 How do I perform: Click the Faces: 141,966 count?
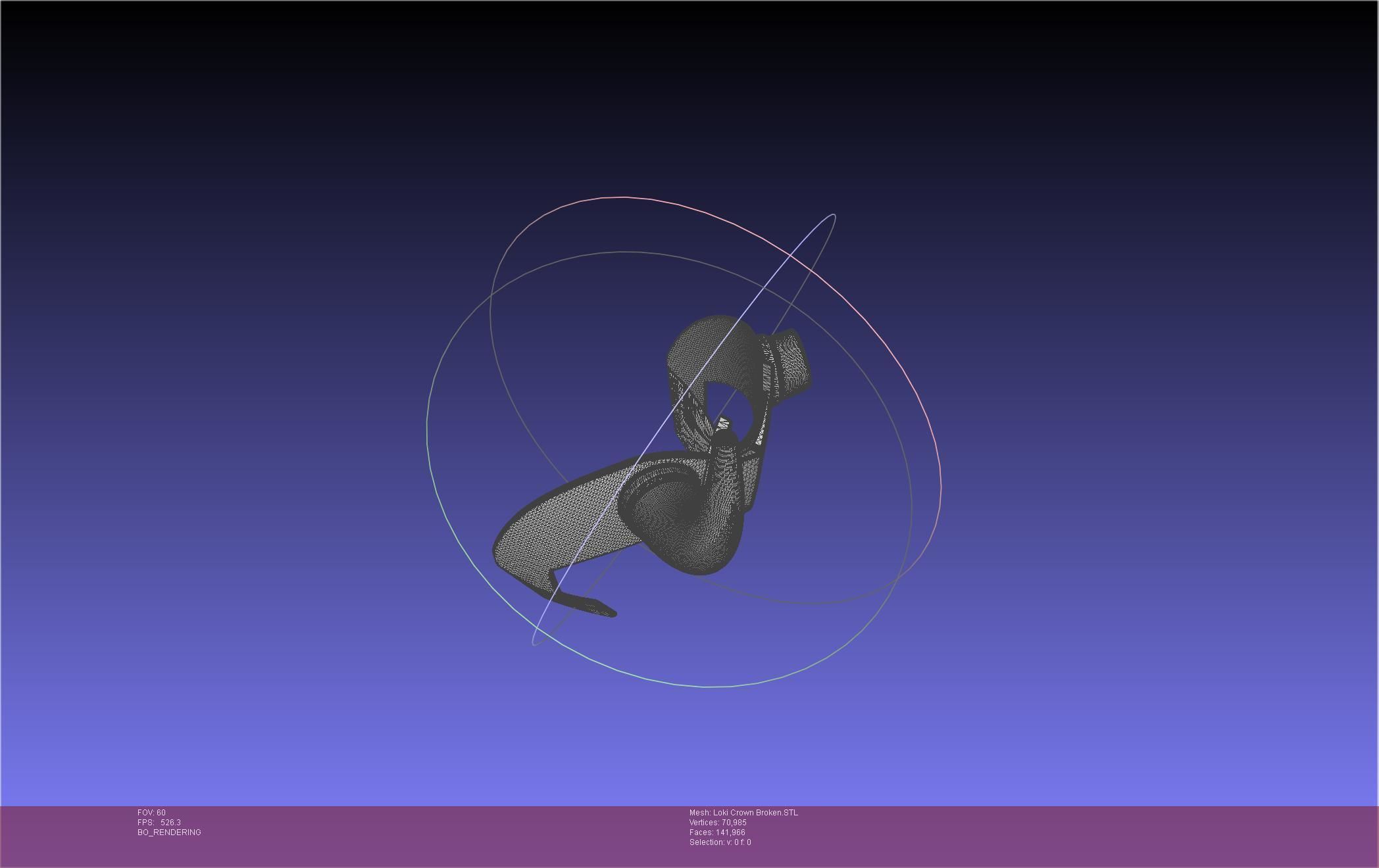tap(717, 832)
